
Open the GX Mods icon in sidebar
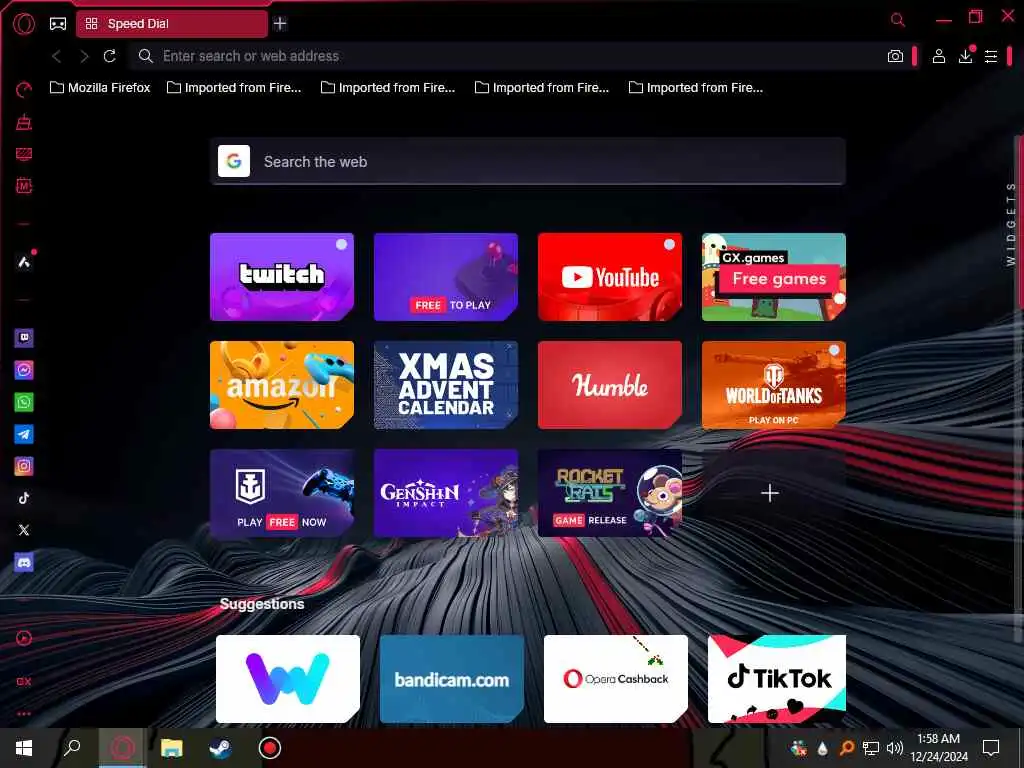(24, 186)
